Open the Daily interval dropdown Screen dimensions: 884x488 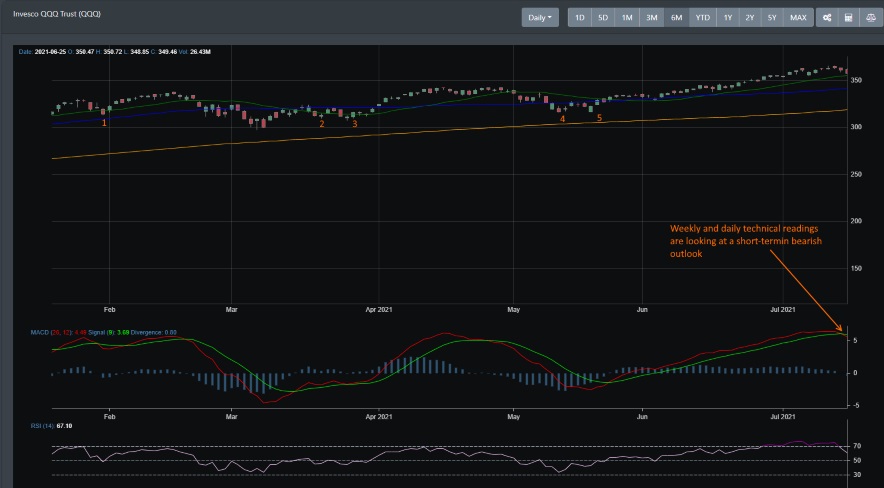(x=540, y=17)
